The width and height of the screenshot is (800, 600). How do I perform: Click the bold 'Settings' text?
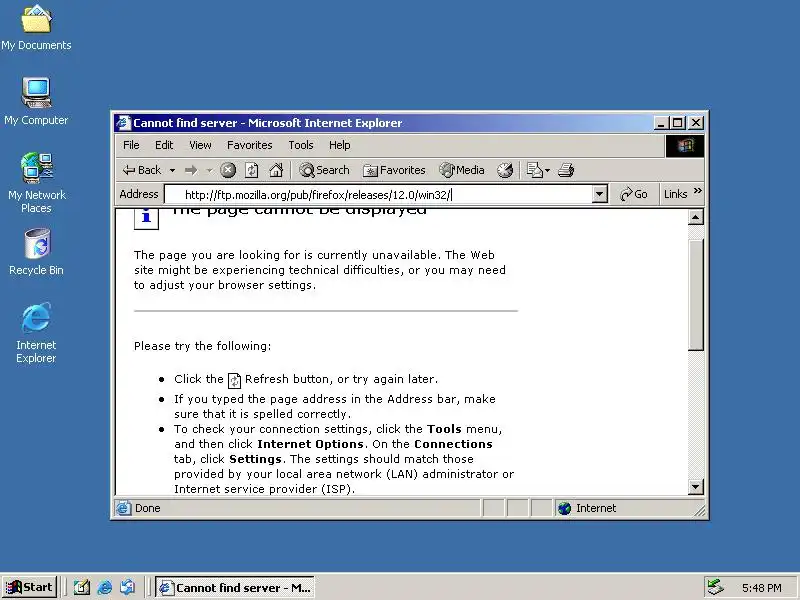tap(255, 459)
